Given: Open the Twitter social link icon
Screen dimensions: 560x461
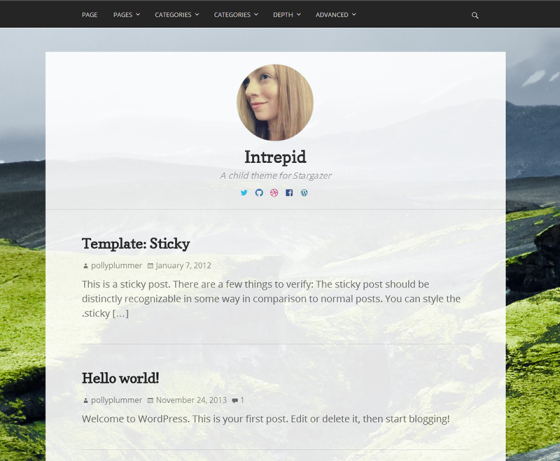Looking at the screenshot, I should (244, 193).
